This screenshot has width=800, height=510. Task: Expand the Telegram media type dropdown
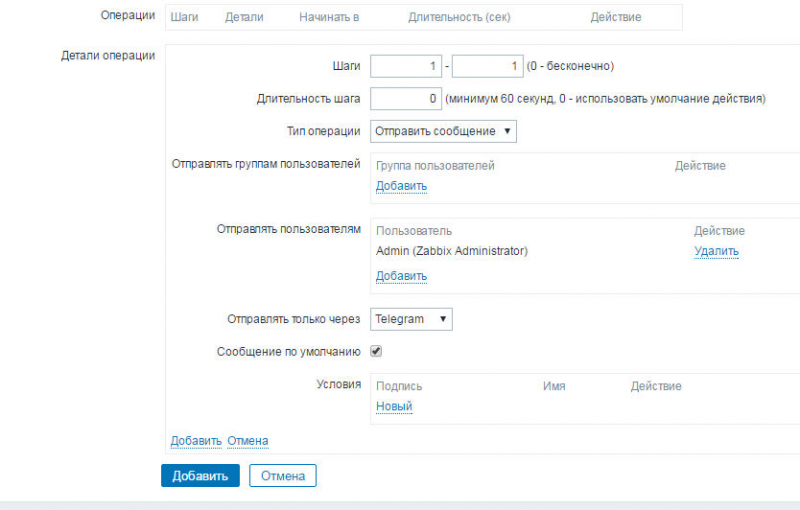coord(412,319)
